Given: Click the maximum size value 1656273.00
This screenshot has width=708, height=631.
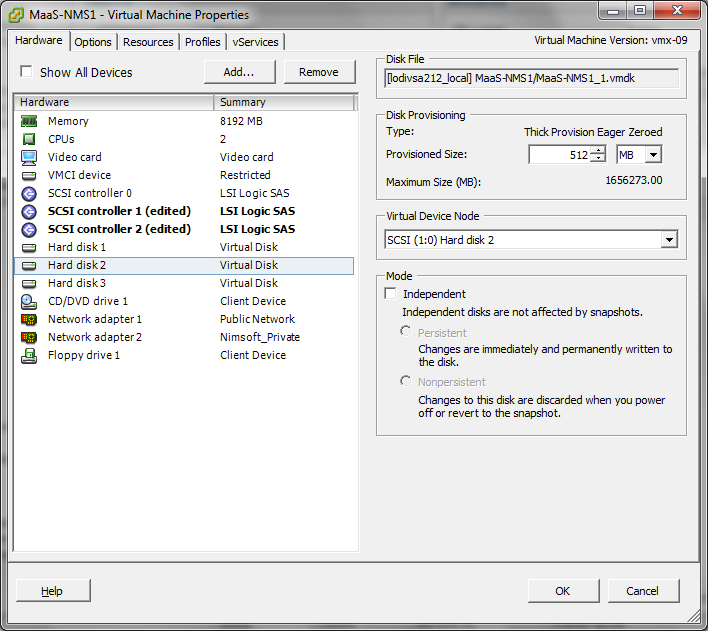Looking at the screenshot, I should click(633, 180).
